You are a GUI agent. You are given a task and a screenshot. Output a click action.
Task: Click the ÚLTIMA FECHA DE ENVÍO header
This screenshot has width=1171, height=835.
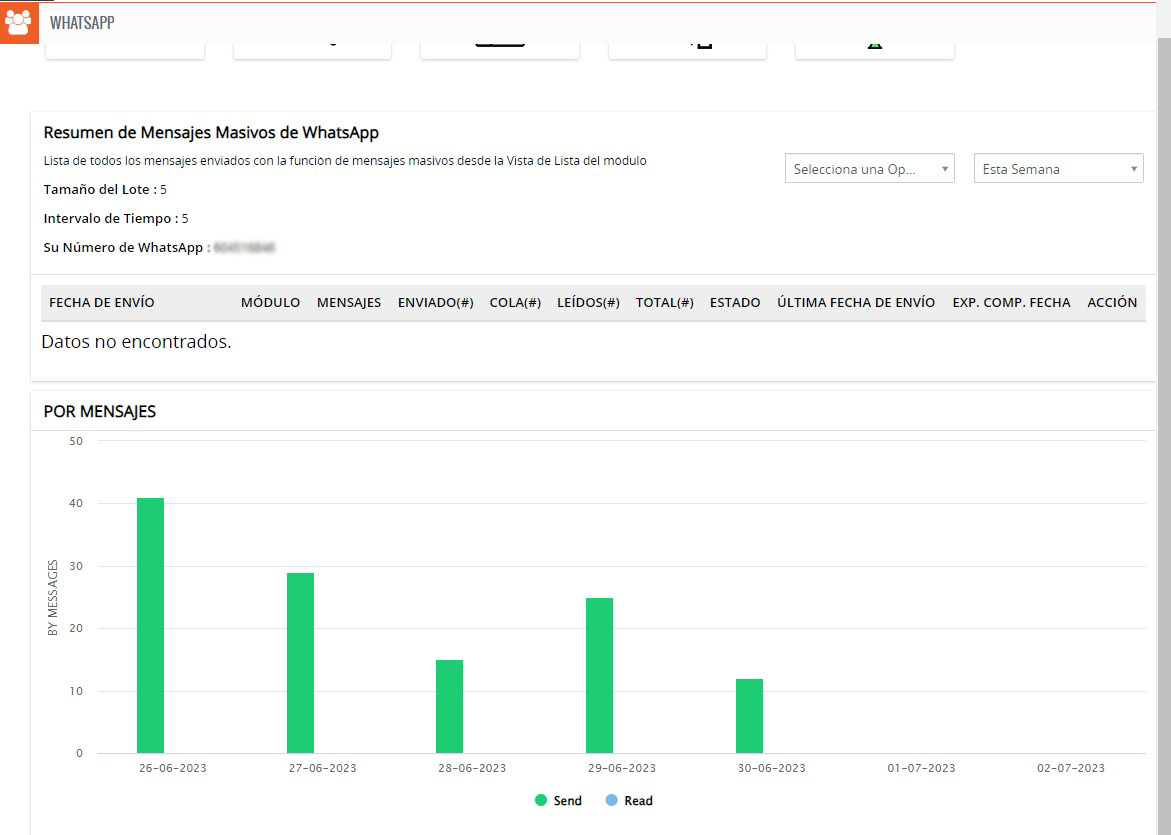point(856,302)
